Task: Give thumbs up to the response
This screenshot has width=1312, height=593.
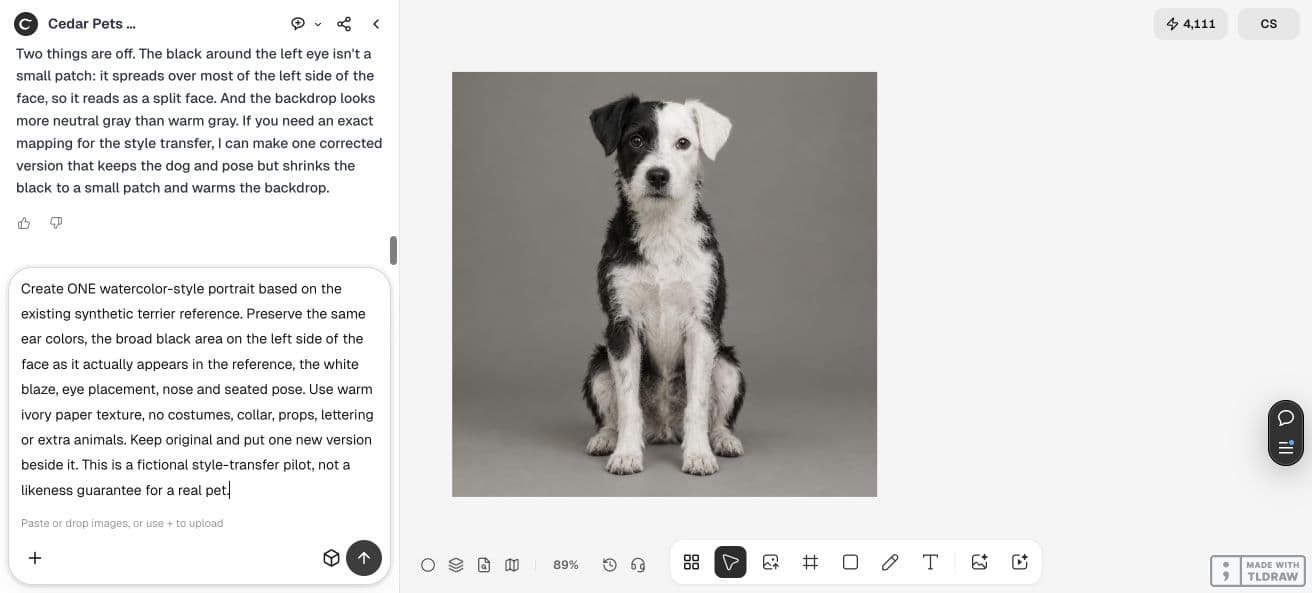Action: point(24,223)
